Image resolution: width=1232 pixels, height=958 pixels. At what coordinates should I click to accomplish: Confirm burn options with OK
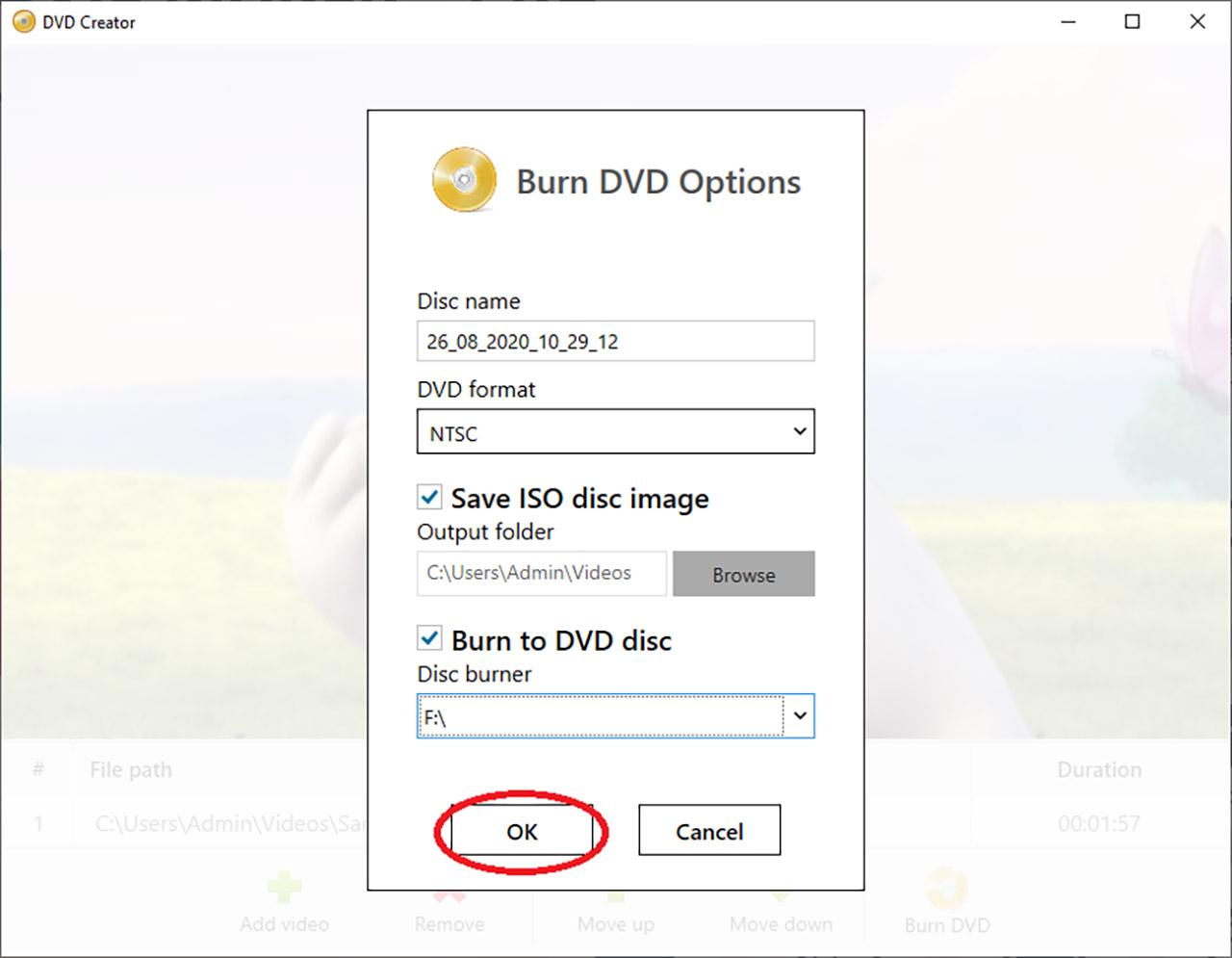(522, 831)
